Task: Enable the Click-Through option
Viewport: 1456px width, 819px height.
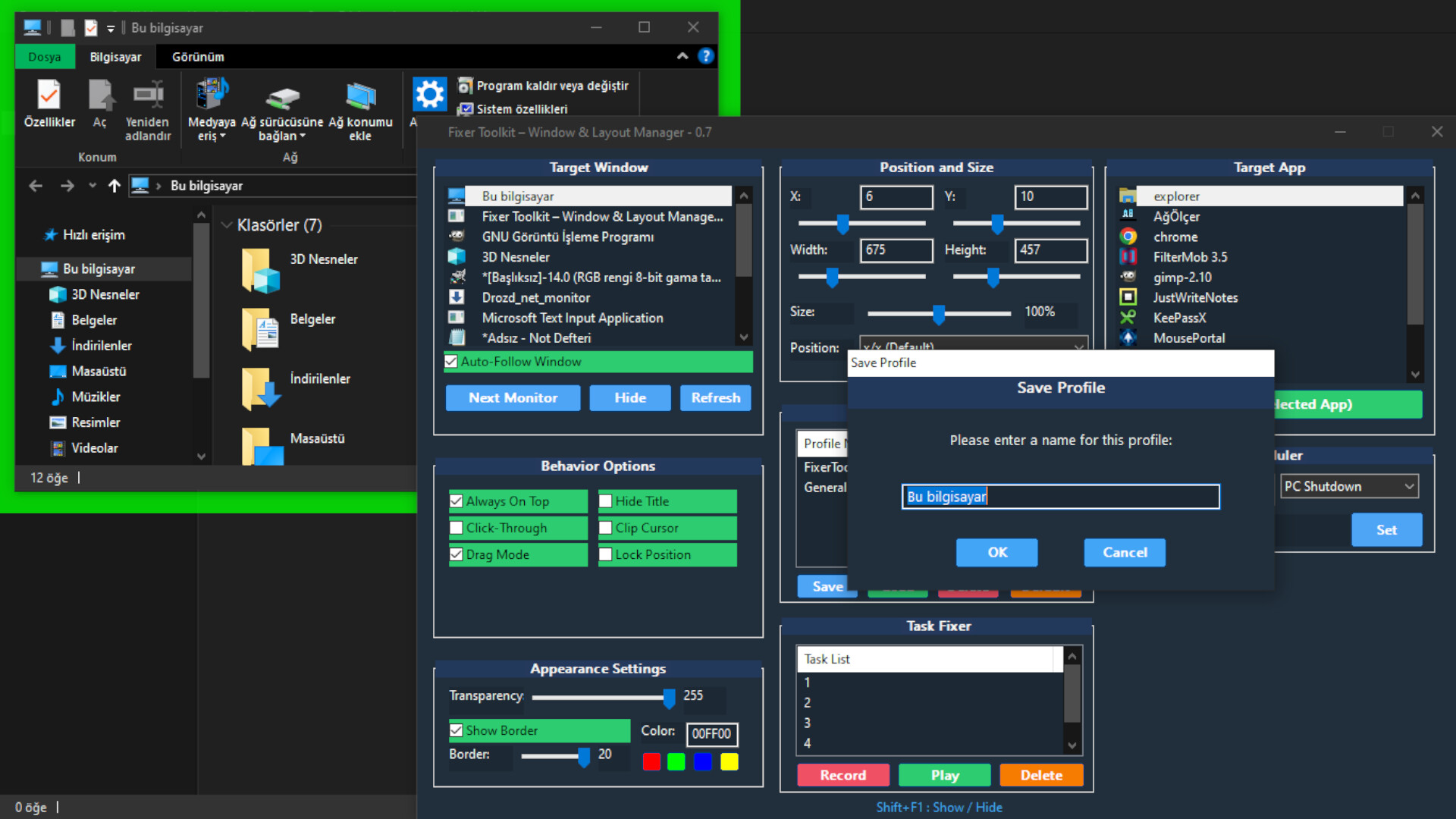Action: [457, 528]
